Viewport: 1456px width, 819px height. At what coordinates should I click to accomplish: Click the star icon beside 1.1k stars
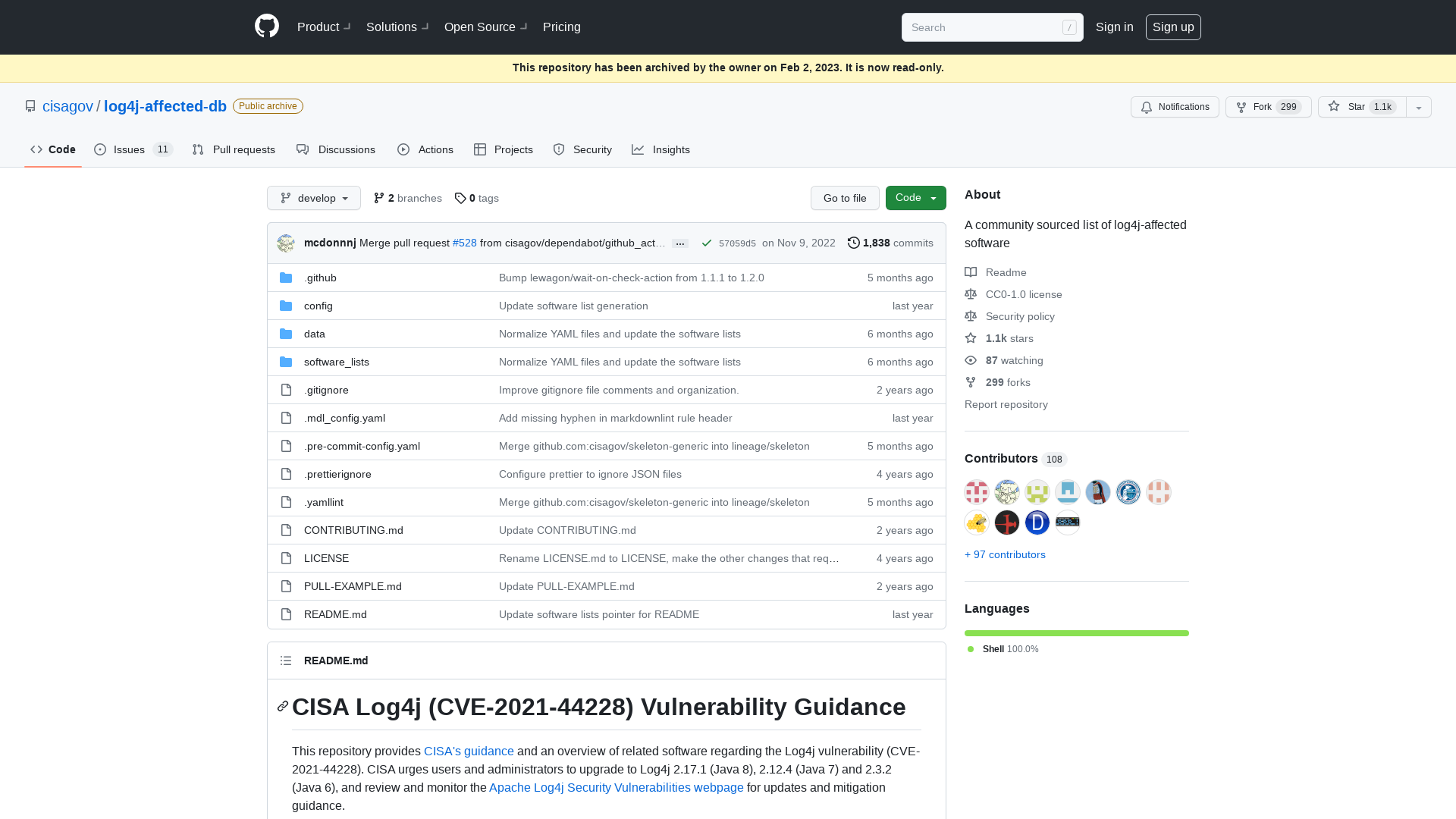971,338
